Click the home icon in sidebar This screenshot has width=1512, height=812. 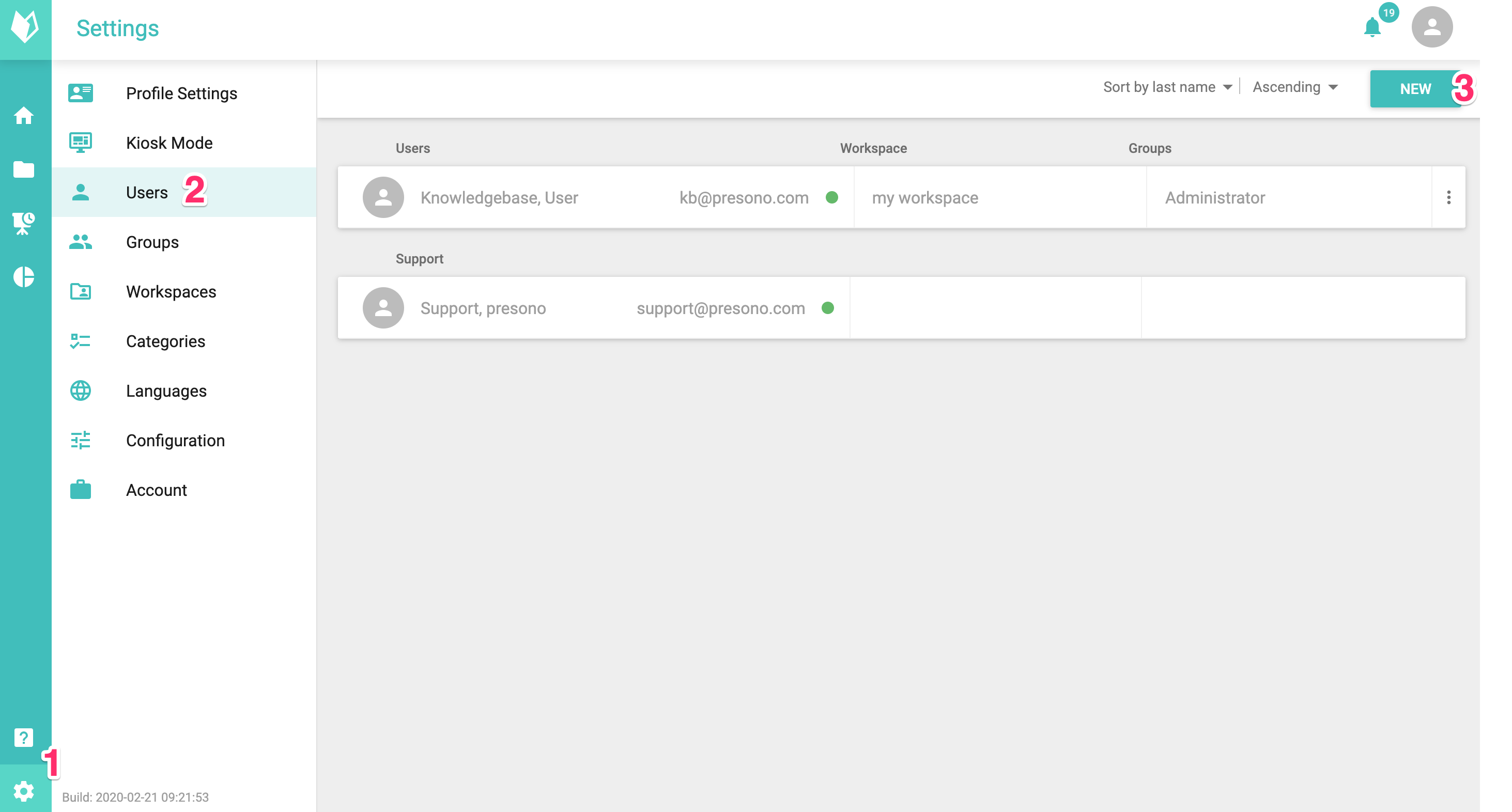(x=23, y=116)
